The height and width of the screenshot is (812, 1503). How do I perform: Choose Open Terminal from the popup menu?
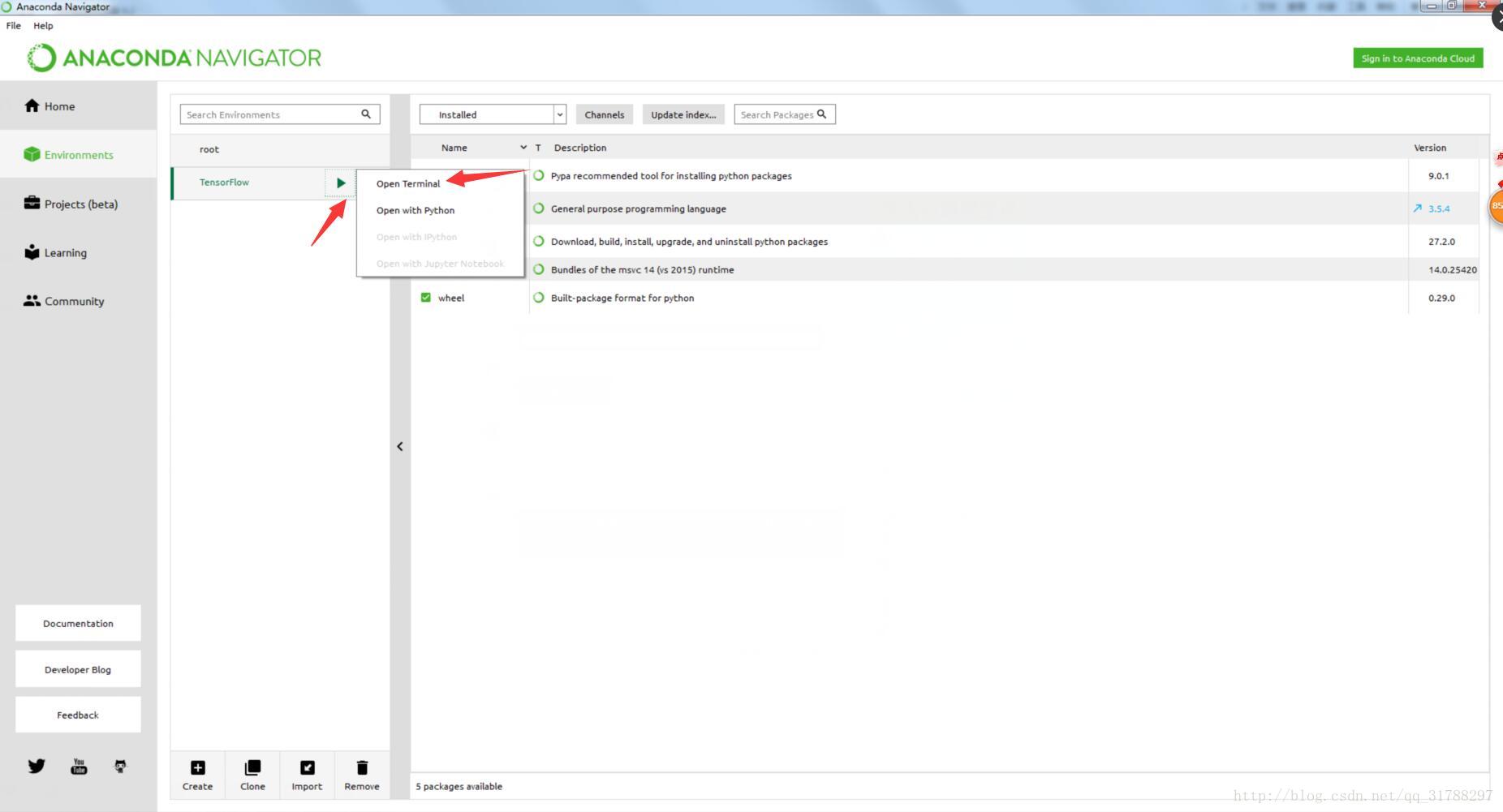pos(408,183)
